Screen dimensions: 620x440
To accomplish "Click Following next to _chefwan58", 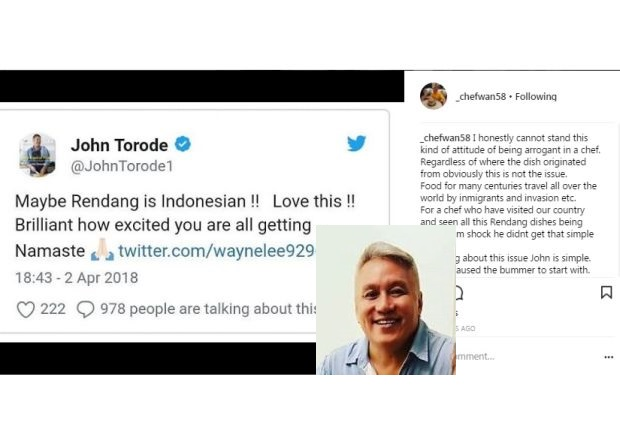I will tap(535, 96).
